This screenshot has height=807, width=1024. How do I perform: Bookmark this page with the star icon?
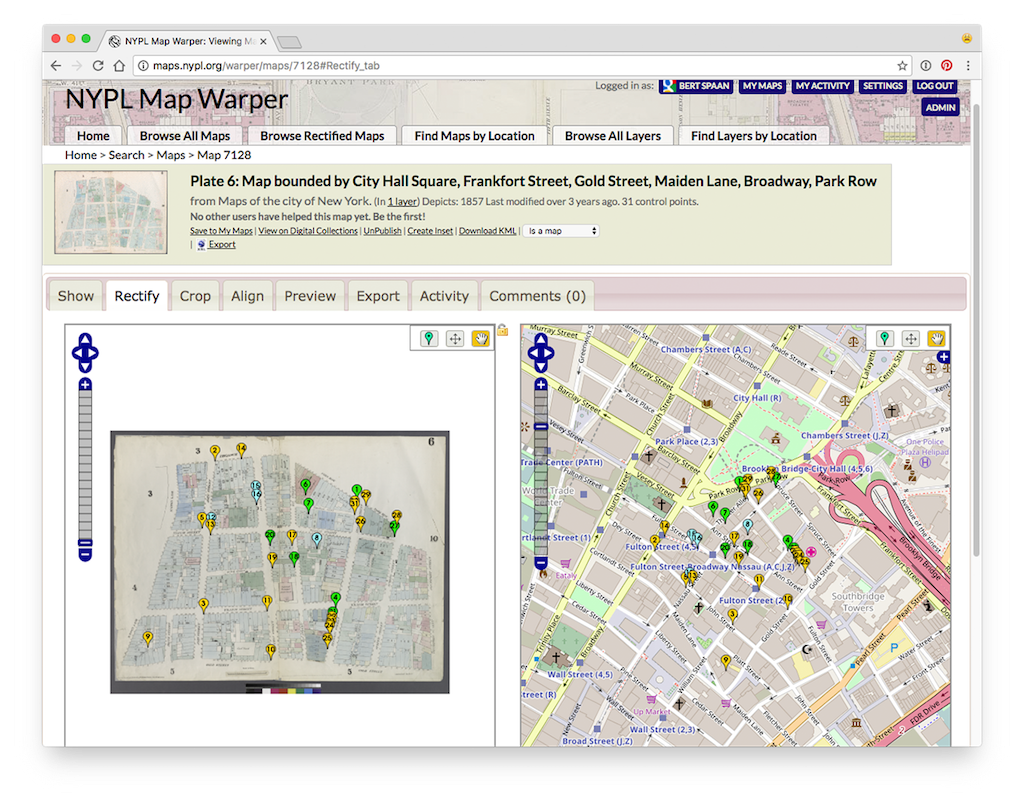point(902,65)
